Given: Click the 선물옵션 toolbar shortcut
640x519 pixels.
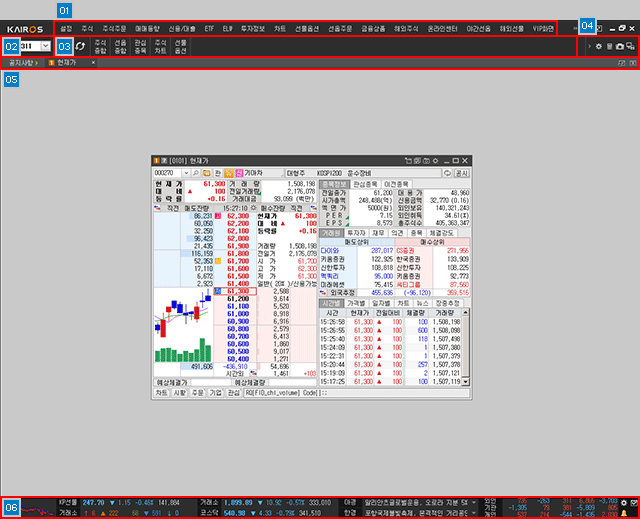Looking at the screenshot, I should [x=180, y=47].
